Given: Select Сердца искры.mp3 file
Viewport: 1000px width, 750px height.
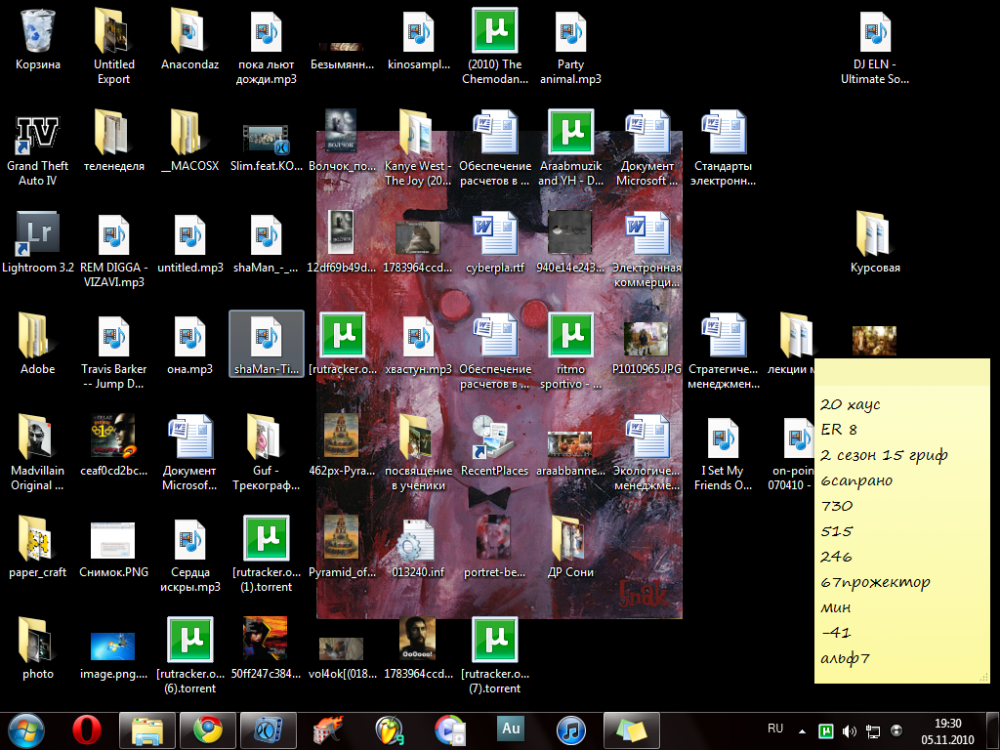Looking at the screenshot, I should (189, 554).
